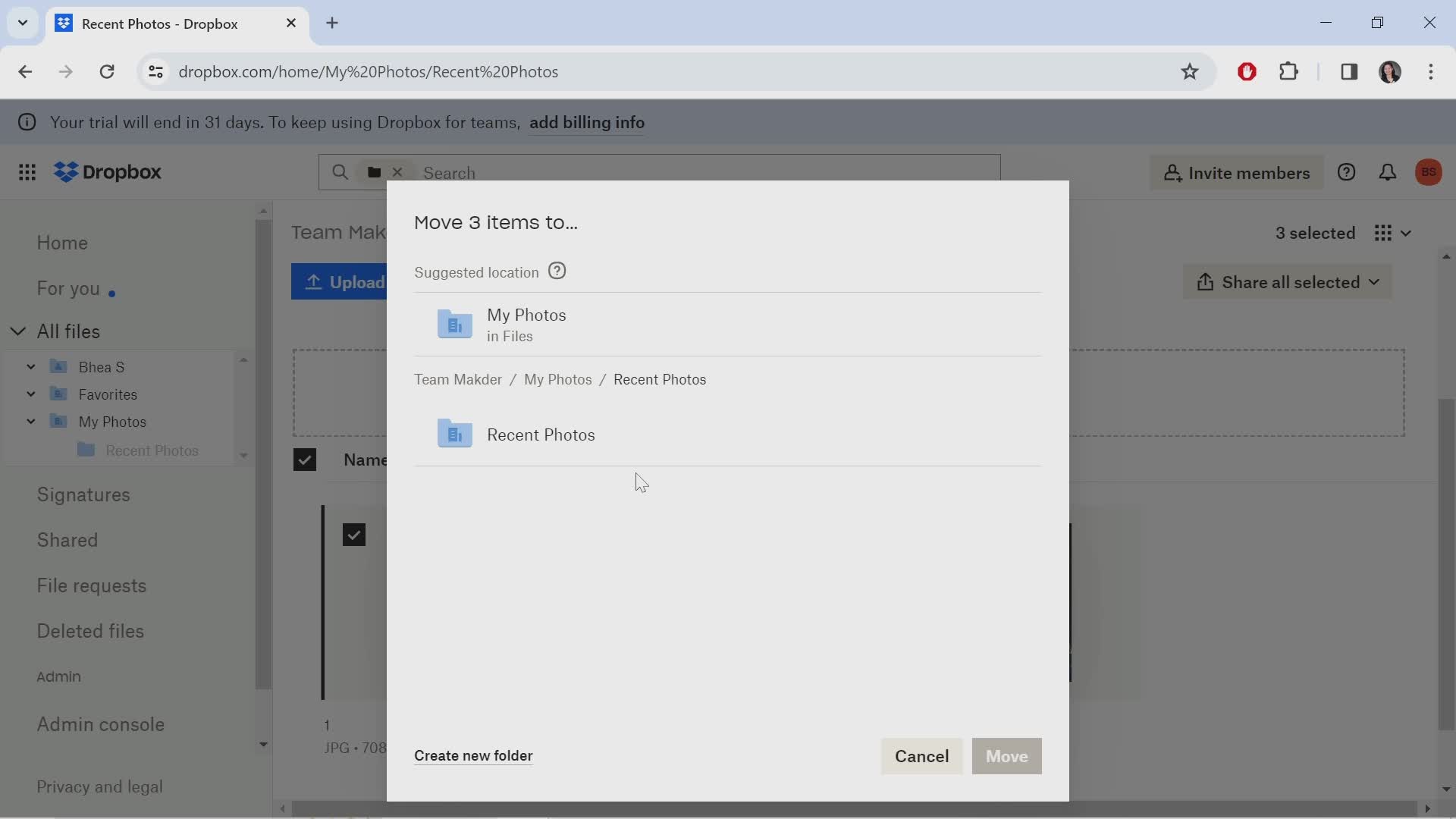Click the Favorites folder icon in tree

(58, 394)
